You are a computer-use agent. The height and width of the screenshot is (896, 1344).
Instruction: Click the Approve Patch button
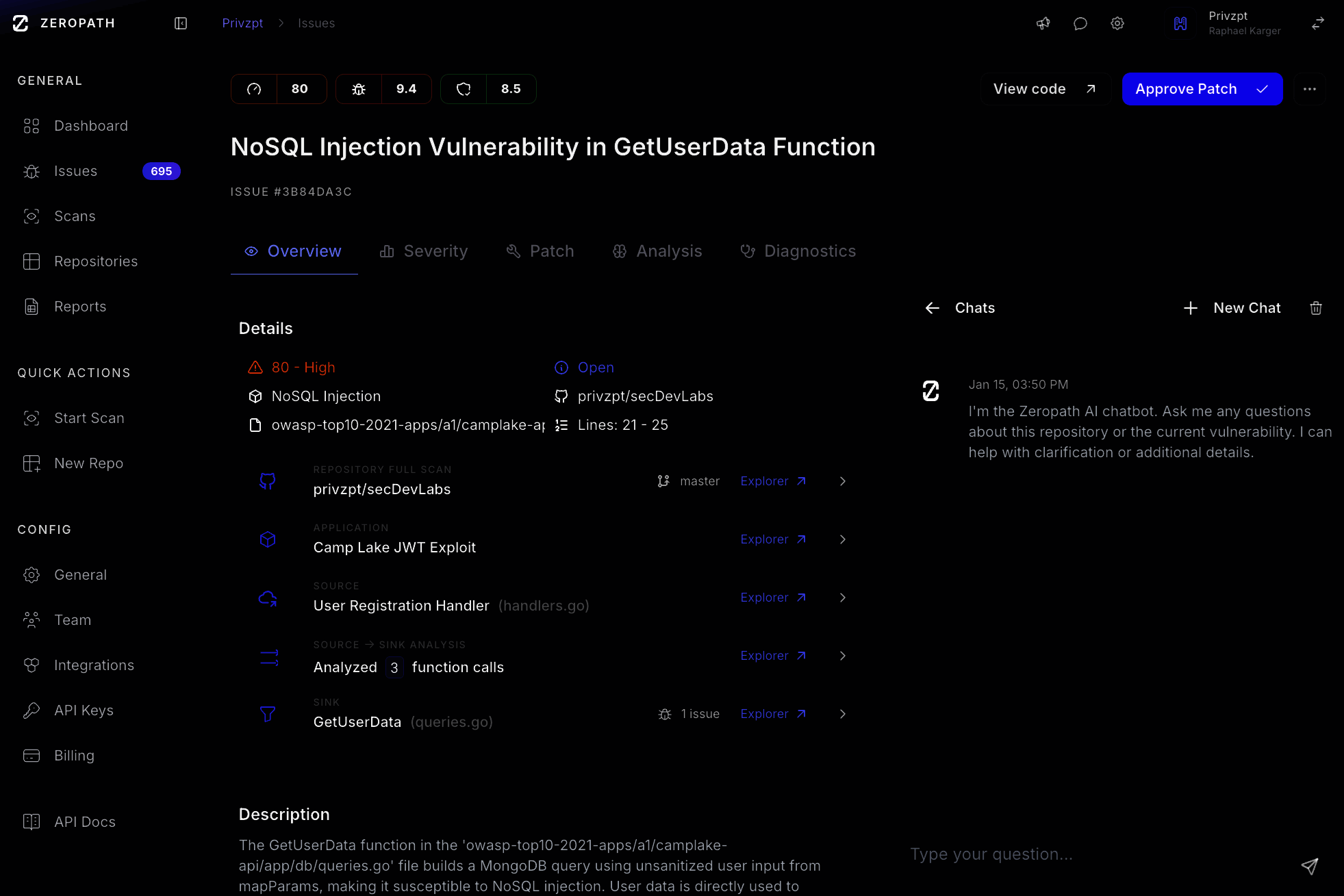point(1202,89)
